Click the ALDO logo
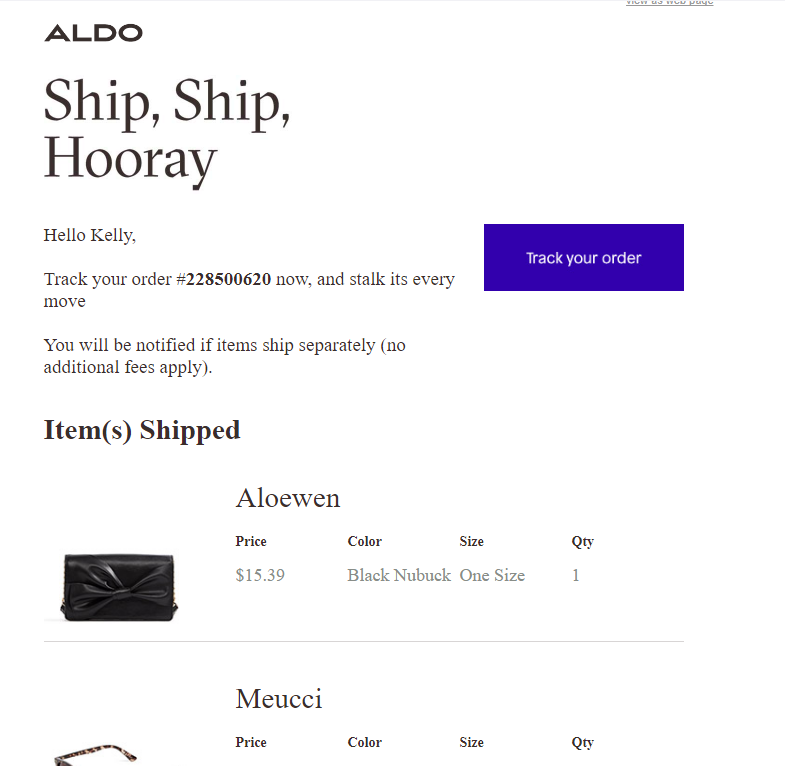 pos(93,33)
